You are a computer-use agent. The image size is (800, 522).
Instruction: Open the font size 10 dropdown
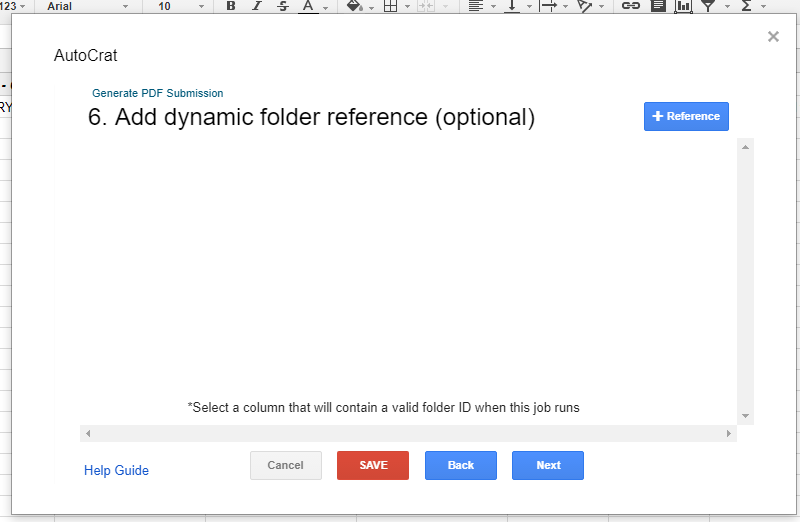click(x=180, y=6)
